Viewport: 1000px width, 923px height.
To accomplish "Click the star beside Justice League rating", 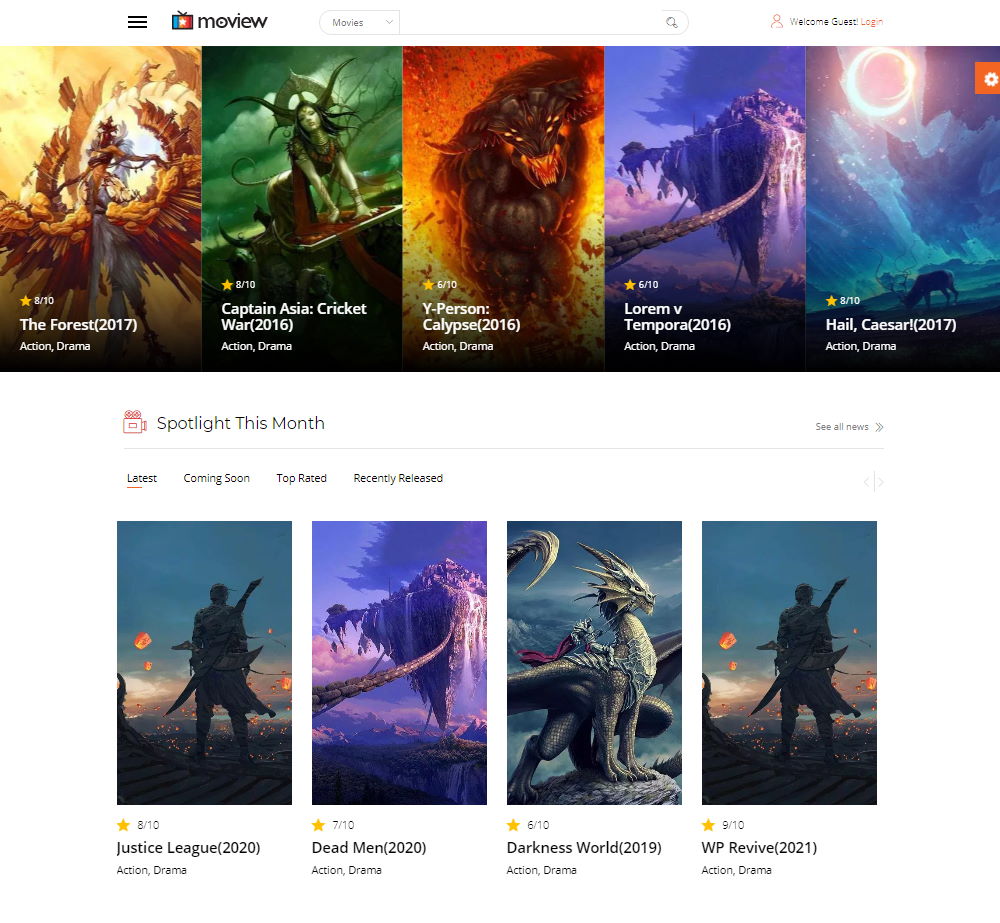I will tap(123, 825).
